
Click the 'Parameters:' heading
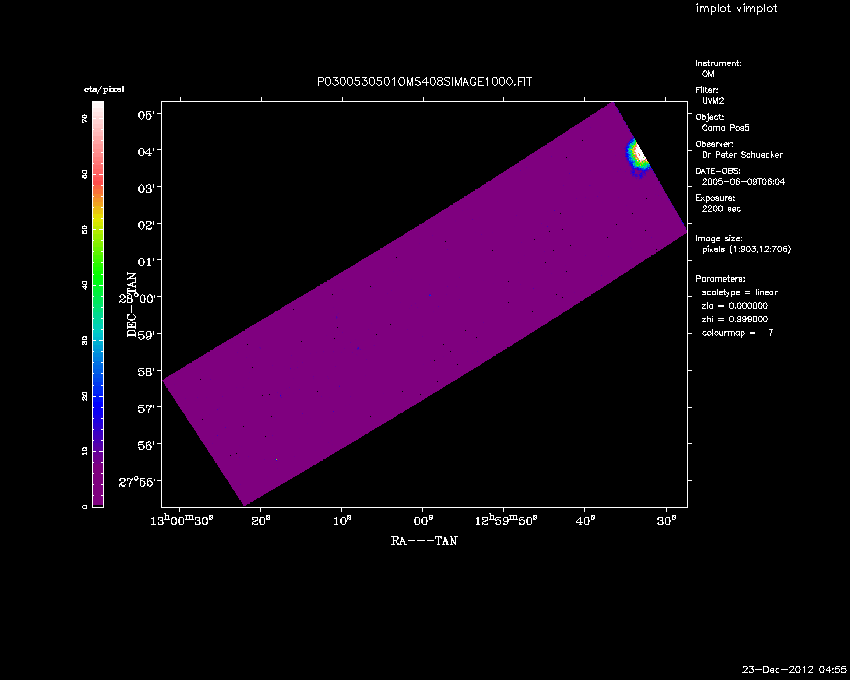(720, 279)
